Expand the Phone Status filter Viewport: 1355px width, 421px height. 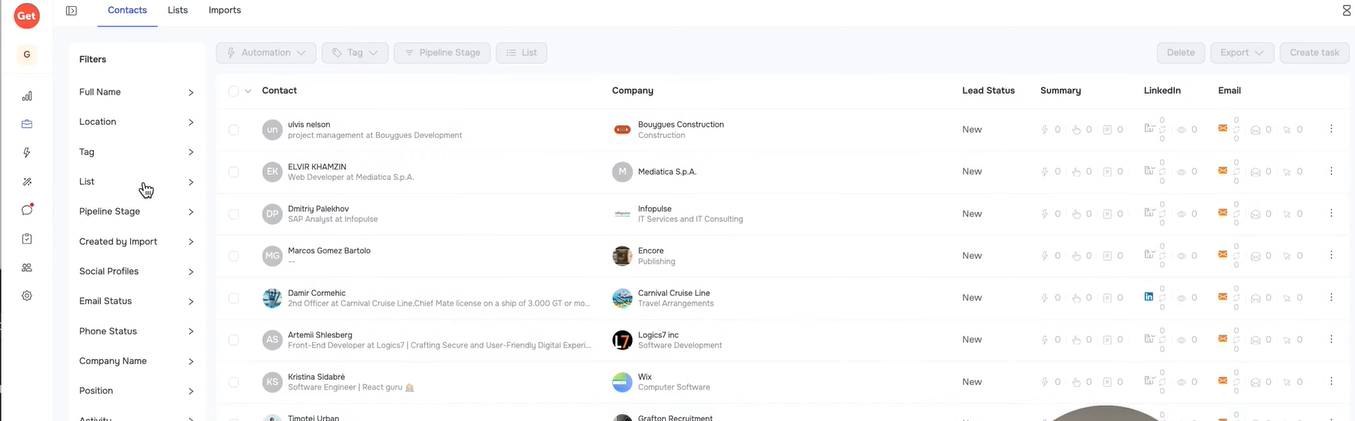tap(137, 331)
